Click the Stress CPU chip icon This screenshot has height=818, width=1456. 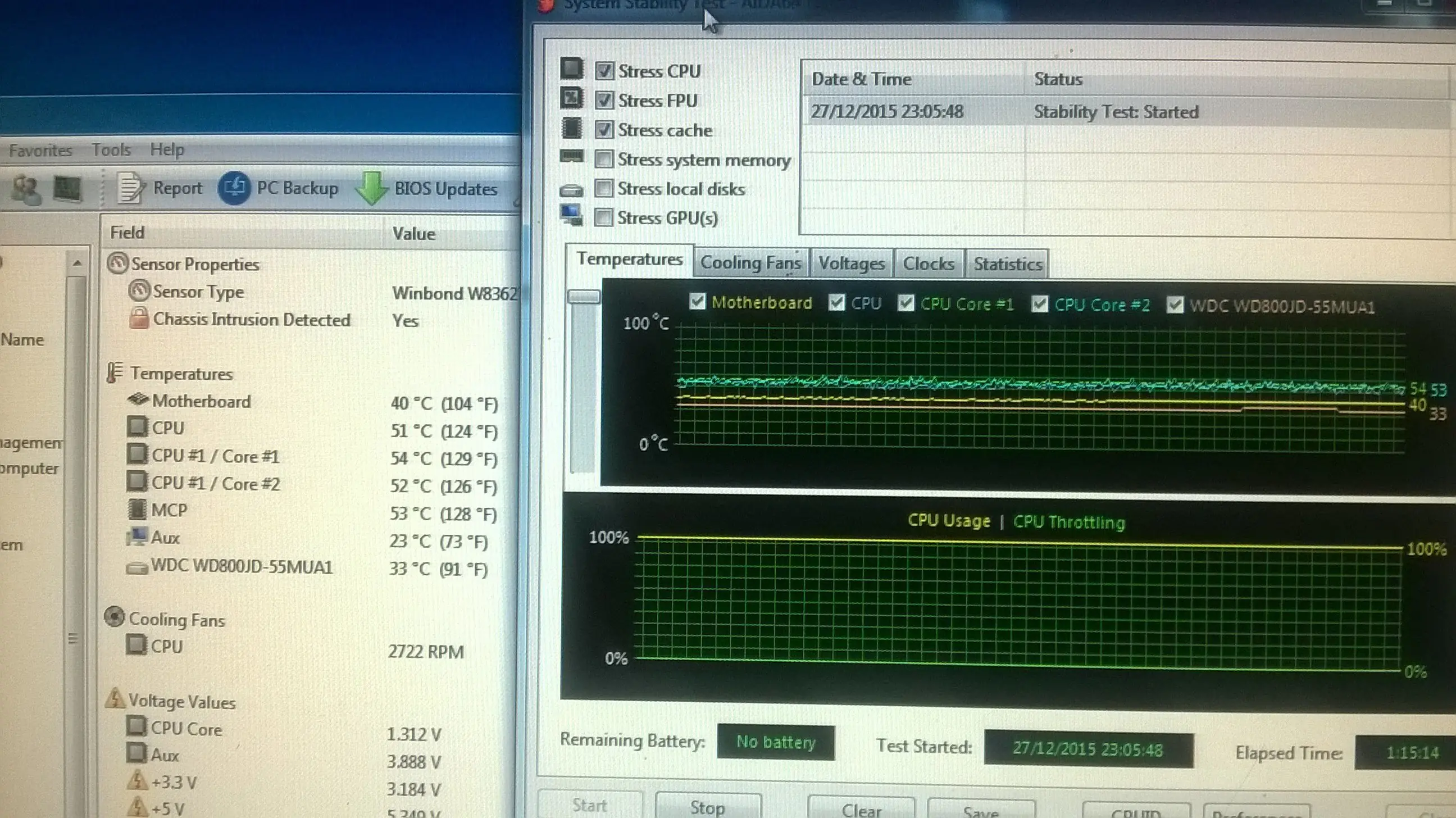(x=571, y=69)
